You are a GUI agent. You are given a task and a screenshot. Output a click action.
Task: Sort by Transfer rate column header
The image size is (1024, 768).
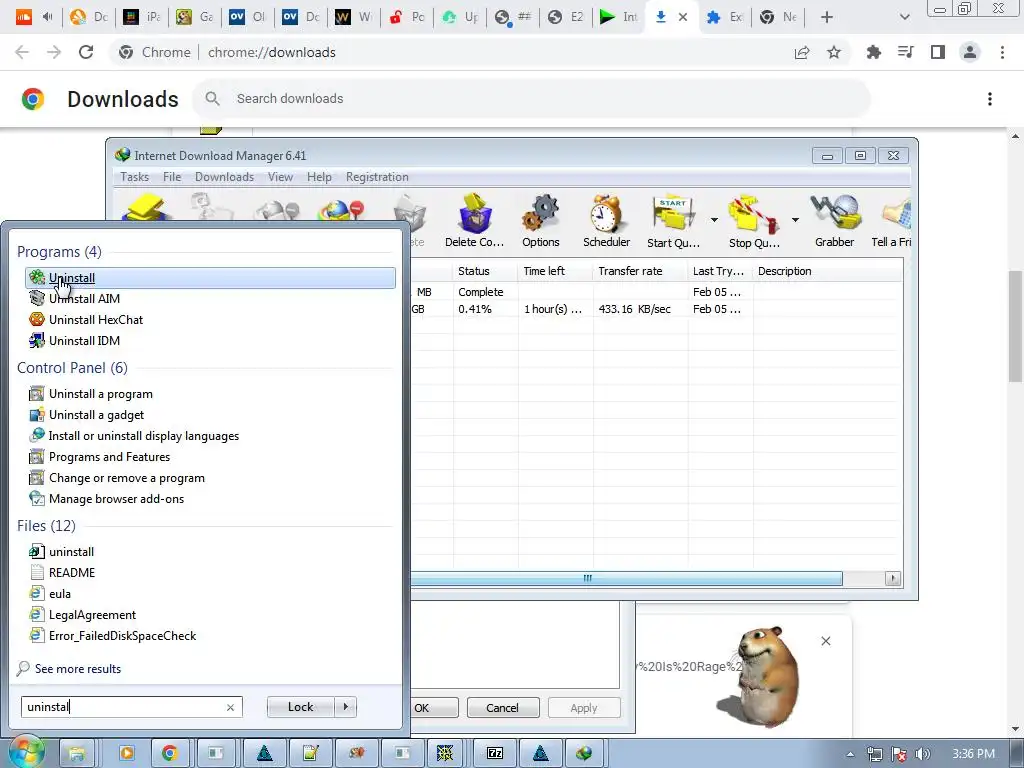[x=640, y=271]
